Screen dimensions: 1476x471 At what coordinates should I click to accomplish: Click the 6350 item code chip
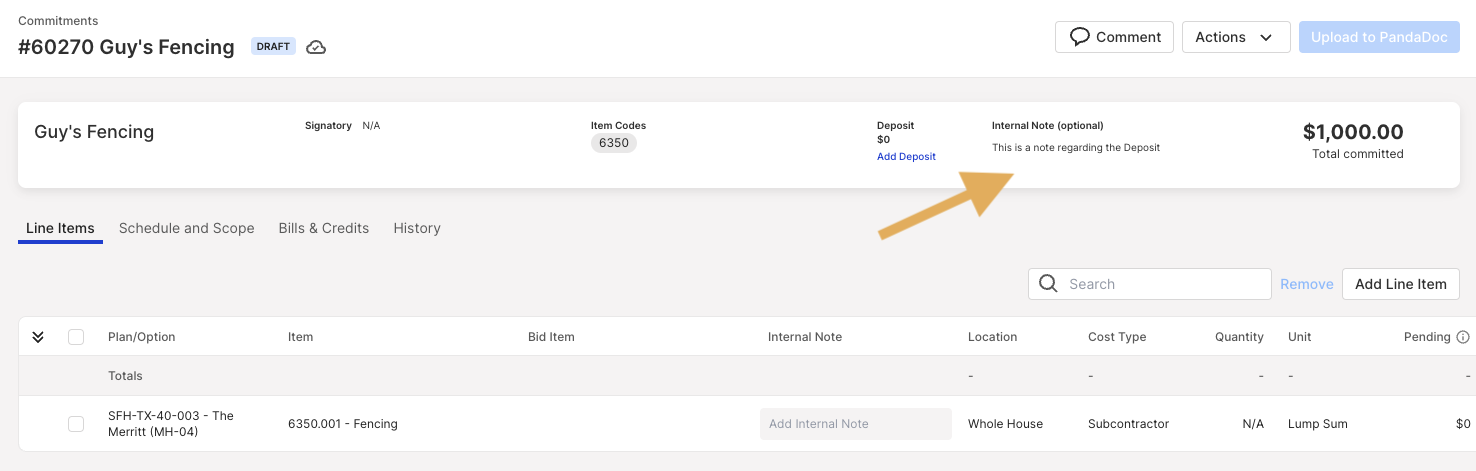click(614, 143)
